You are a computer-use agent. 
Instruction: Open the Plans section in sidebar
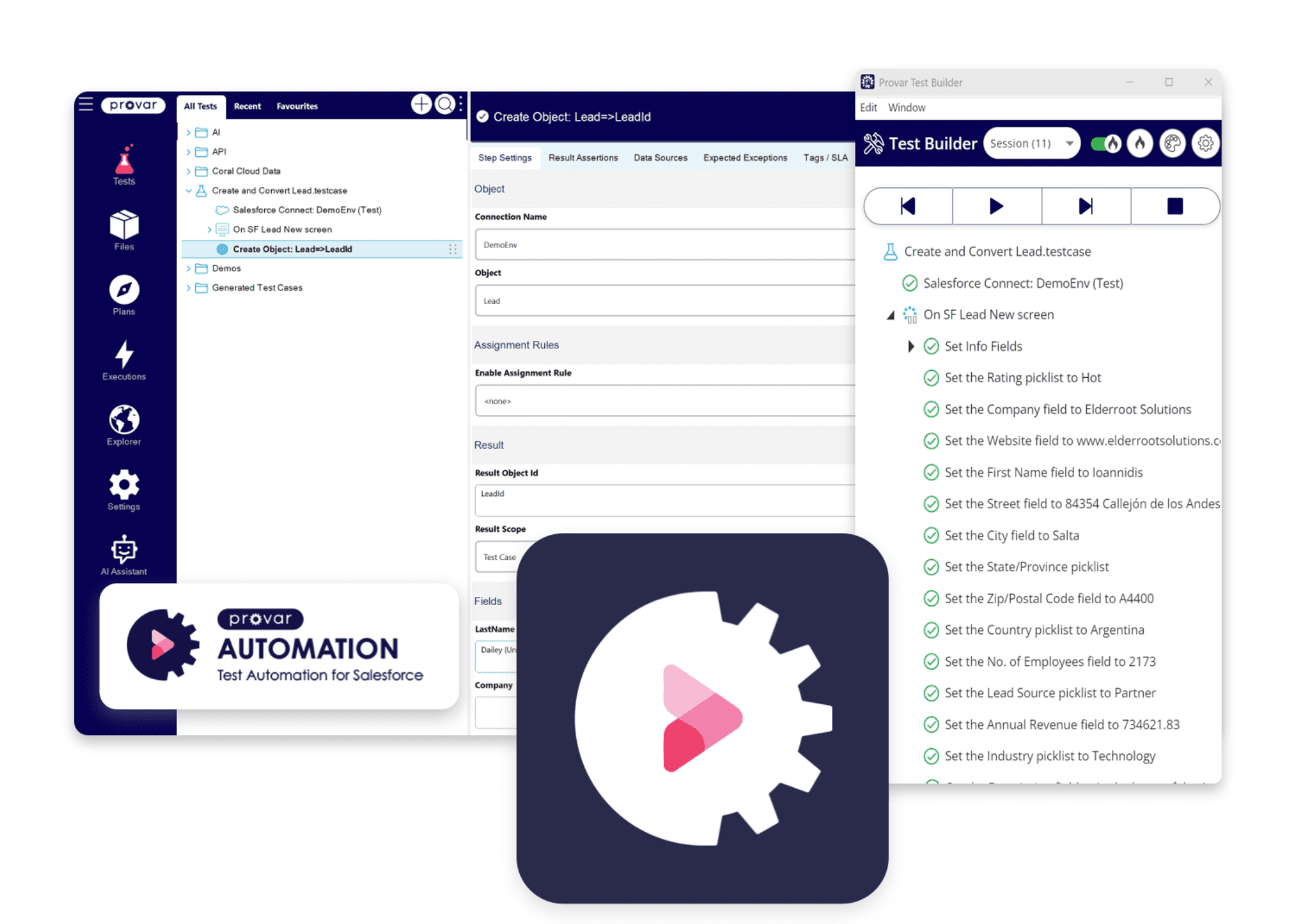[124, 295]
